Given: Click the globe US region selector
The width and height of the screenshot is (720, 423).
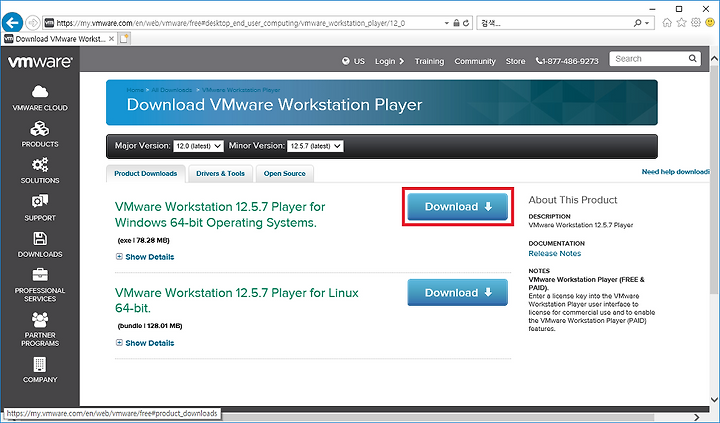Looking at the screenshot, I should coord(353,61).
